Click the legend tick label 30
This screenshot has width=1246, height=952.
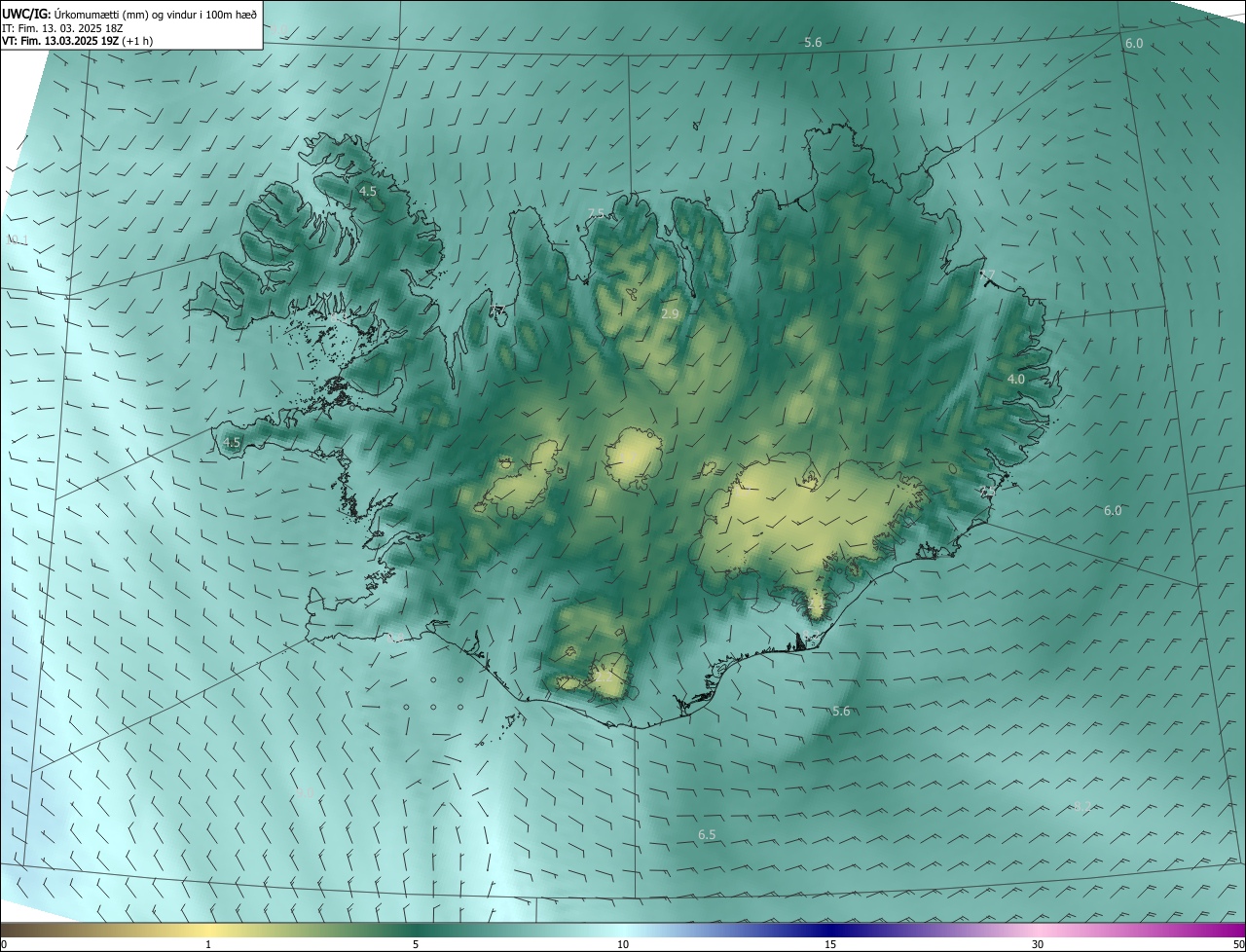[x=1038, y=945]
